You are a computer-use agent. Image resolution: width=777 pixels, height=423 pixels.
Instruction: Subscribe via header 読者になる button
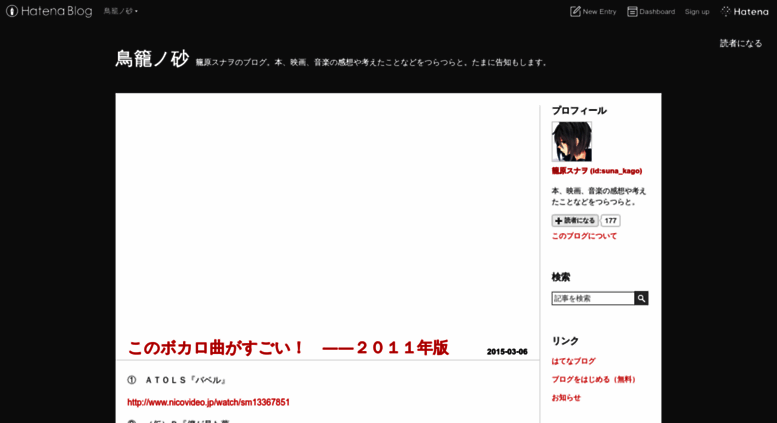(x=741, y=43)
